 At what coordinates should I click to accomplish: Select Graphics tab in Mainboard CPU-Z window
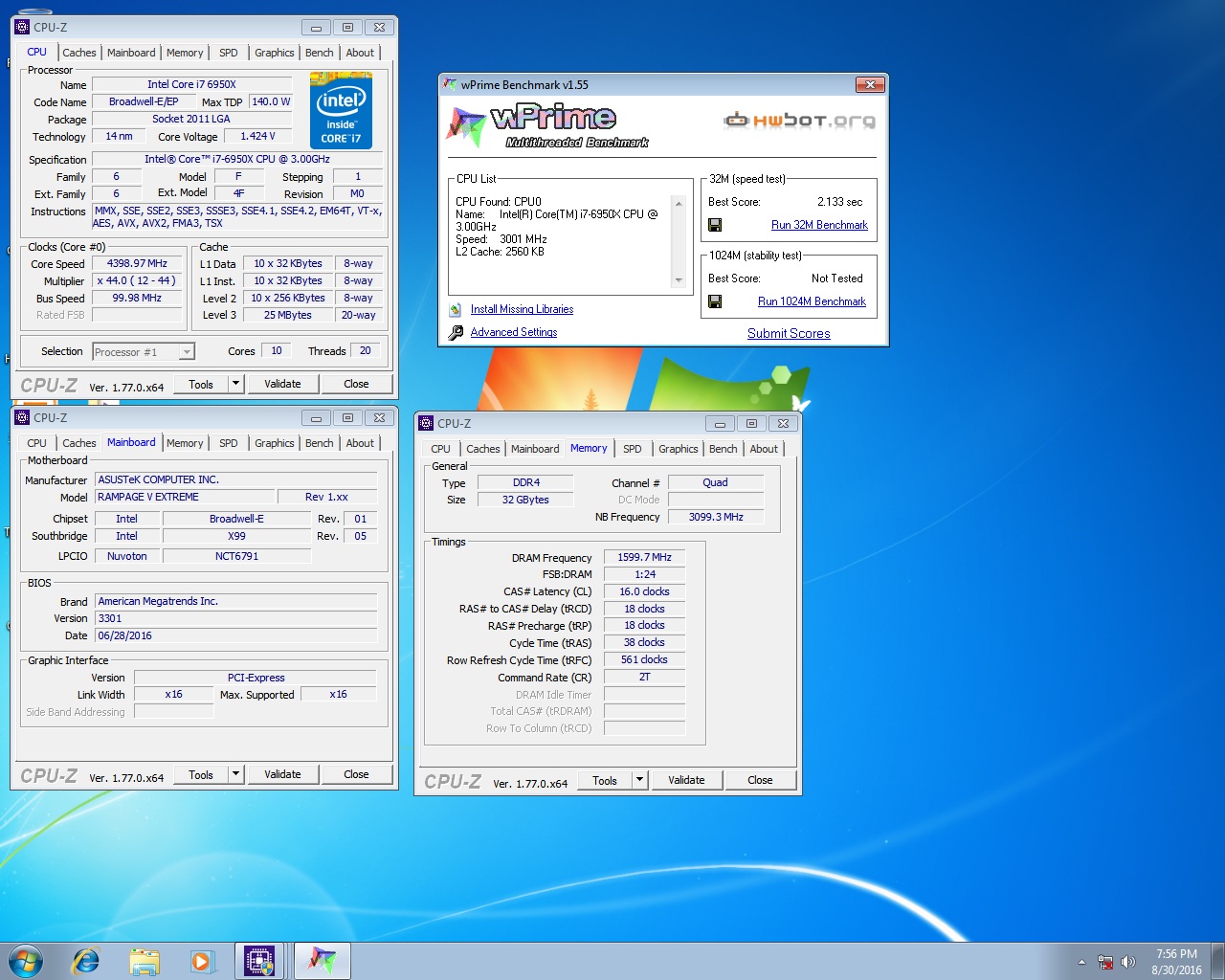tap(274, 443)
